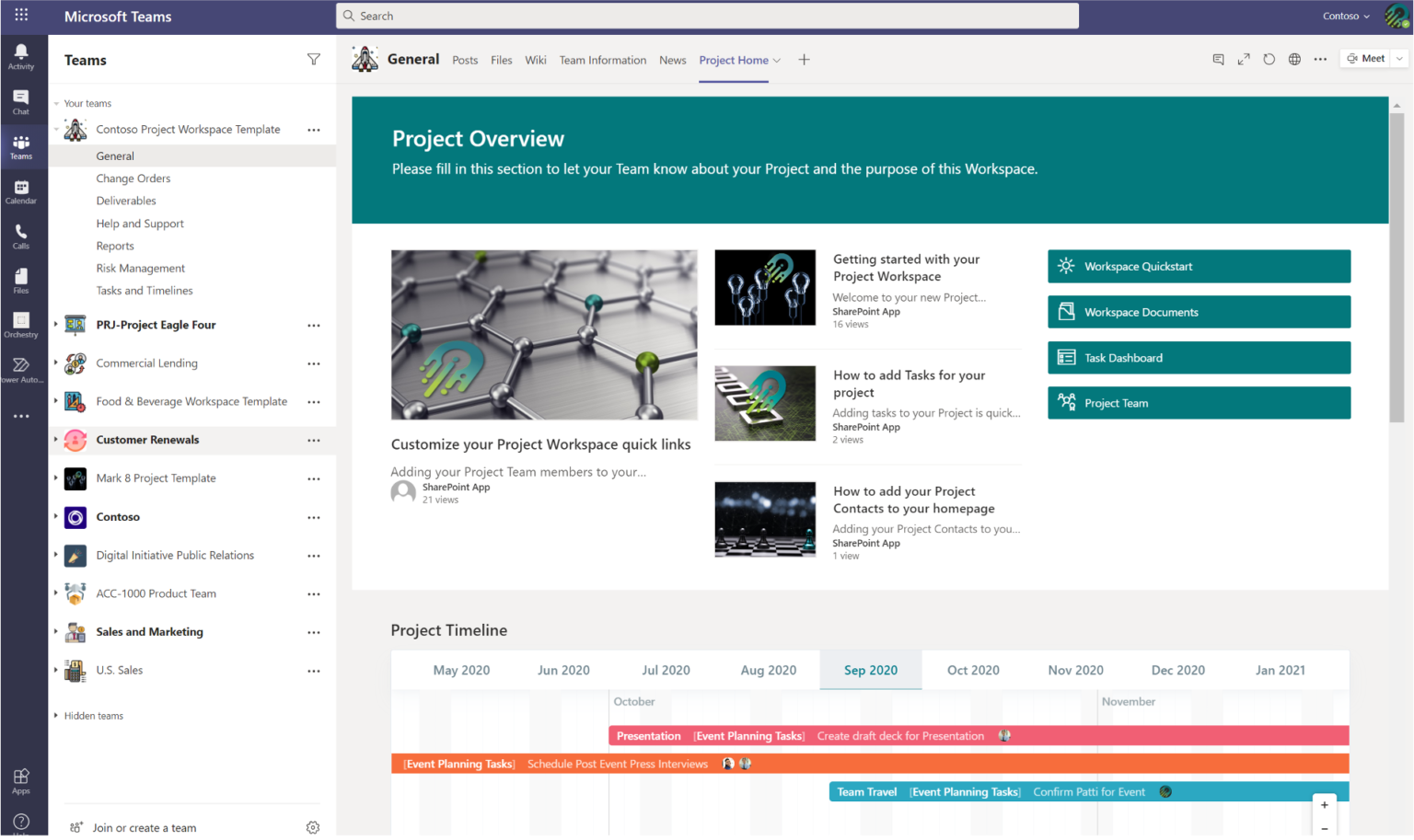Open the Team Information tab
Viewport: 1414px width, 840px height.
click(x=603, y=59)
